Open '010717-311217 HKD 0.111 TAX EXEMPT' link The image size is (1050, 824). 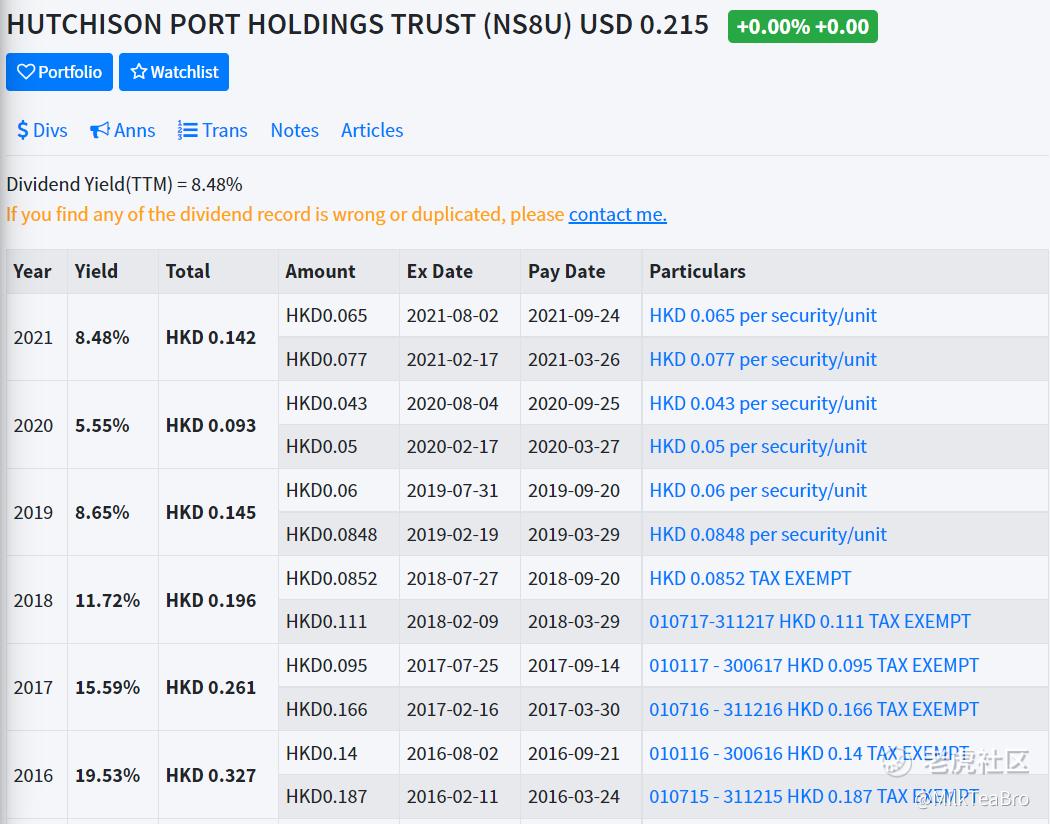(x=810, y=621)
